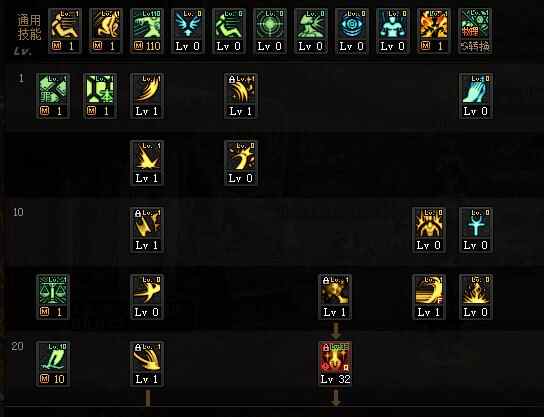544x417 pixels.
Task: Select the blue cross skill at level 10 row
Action: point(476,230)
